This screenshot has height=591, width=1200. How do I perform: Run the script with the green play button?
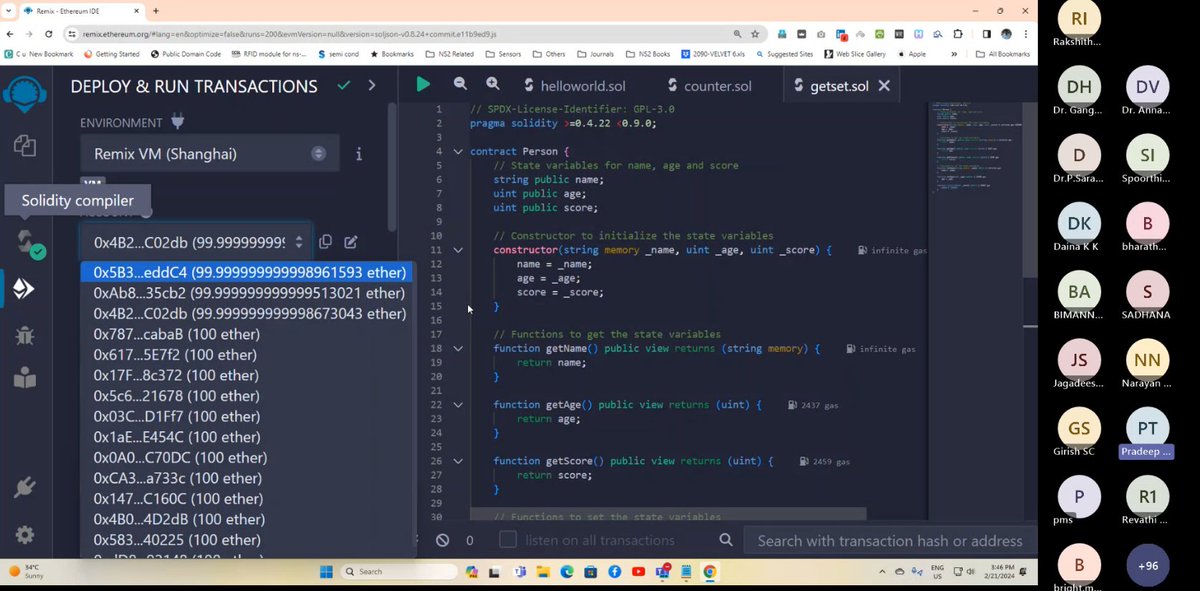pos(423,84)
